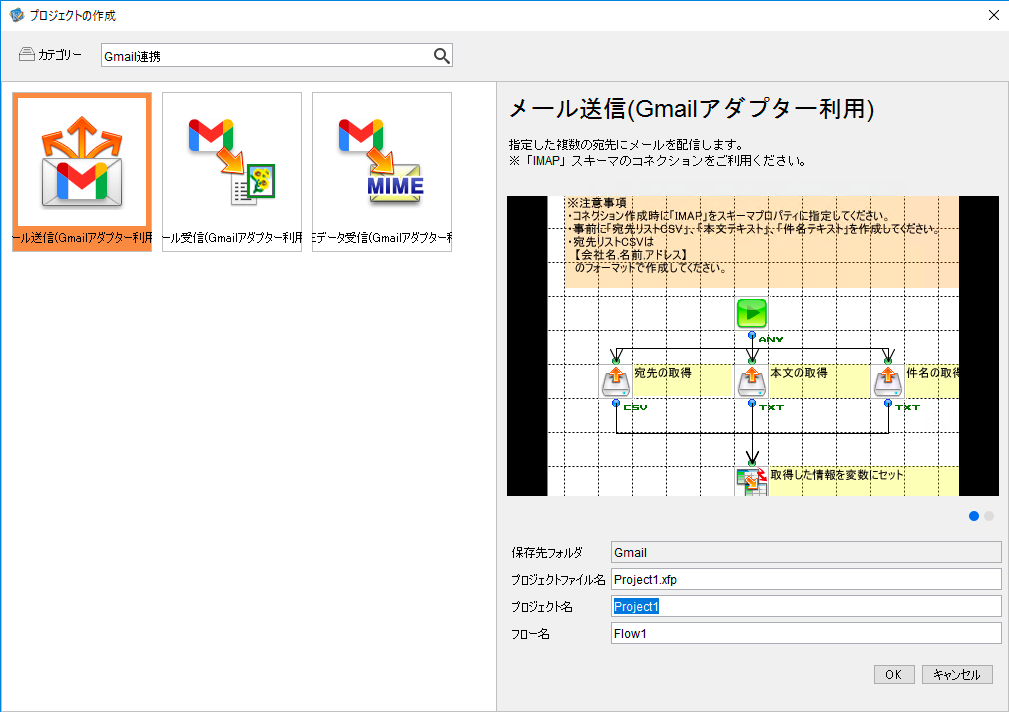
Task: Click the description text 指定した複数の宛先にメールを配信します
Action: click(626, 145)
